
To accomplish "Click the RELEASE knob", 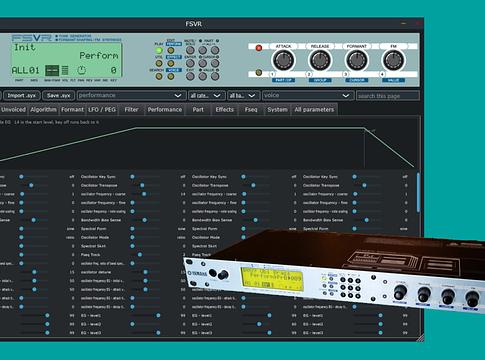I will point(320,61).
